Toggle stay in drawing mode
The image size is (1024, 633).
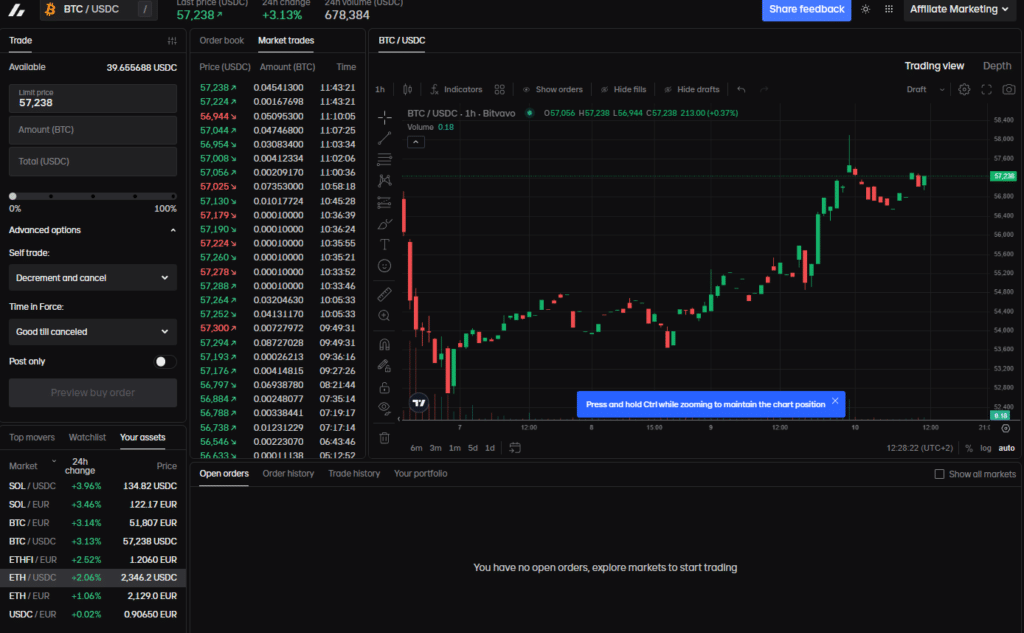click(x=385, y=366)
